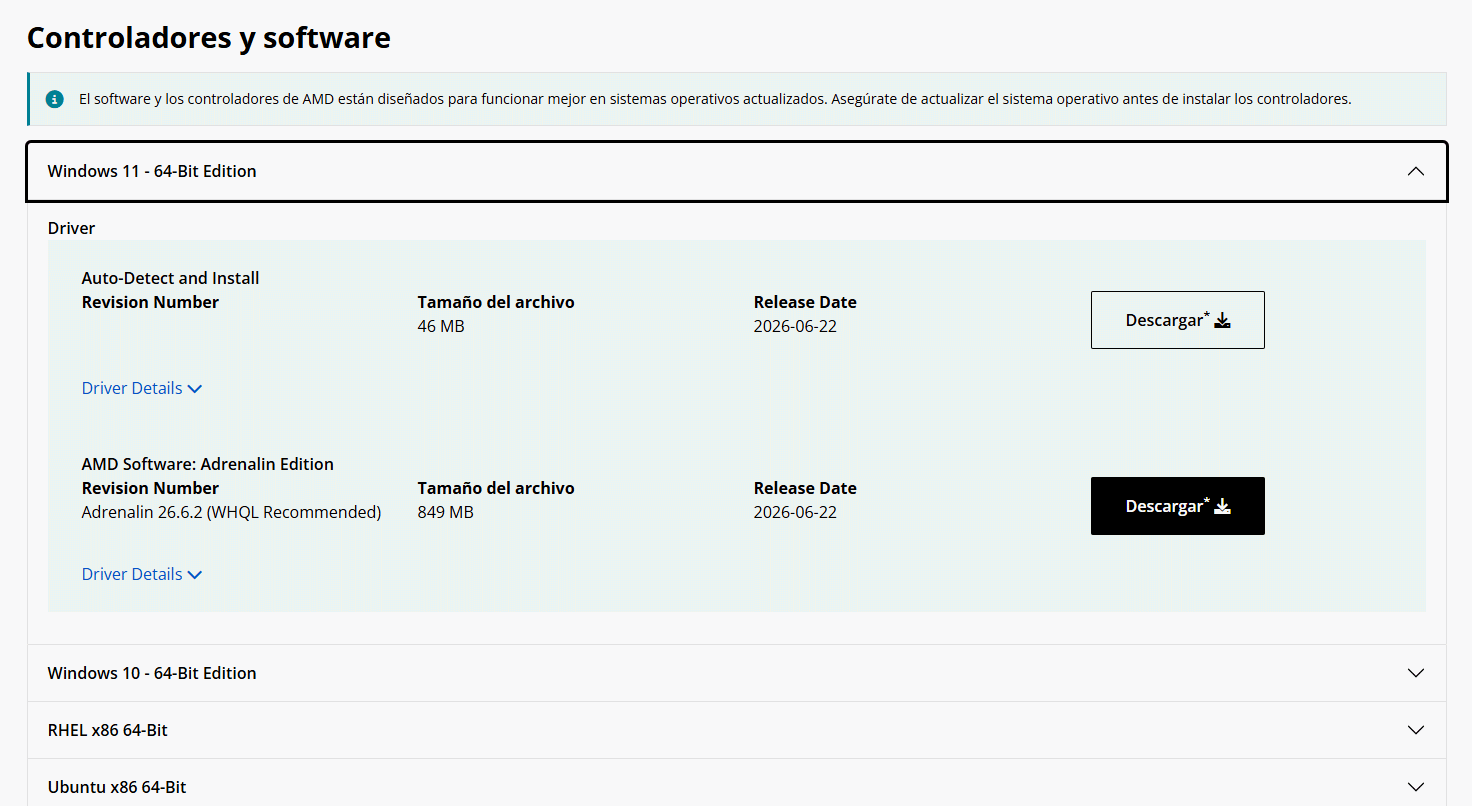Expand the RHEL x86 64-Bit section
This screenshot has height=806, width=1472.
tap(737, 730)
